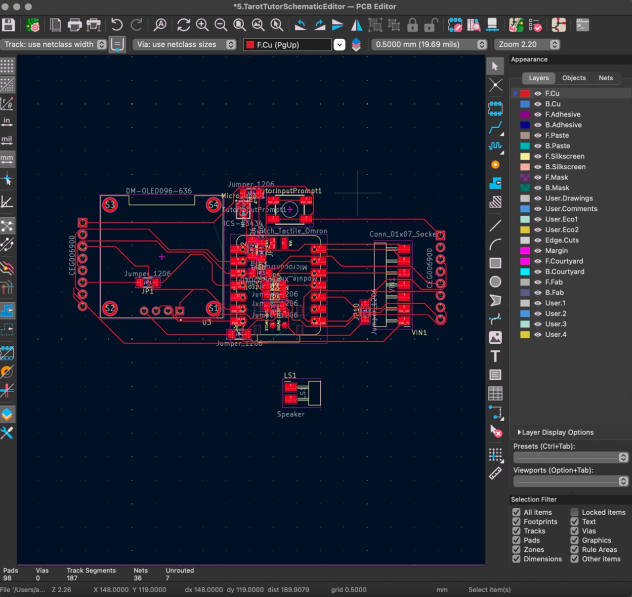Uncheck the Footprints selection filter
The width and height of the screenshot is (632, 597).
tap(516, 522)
